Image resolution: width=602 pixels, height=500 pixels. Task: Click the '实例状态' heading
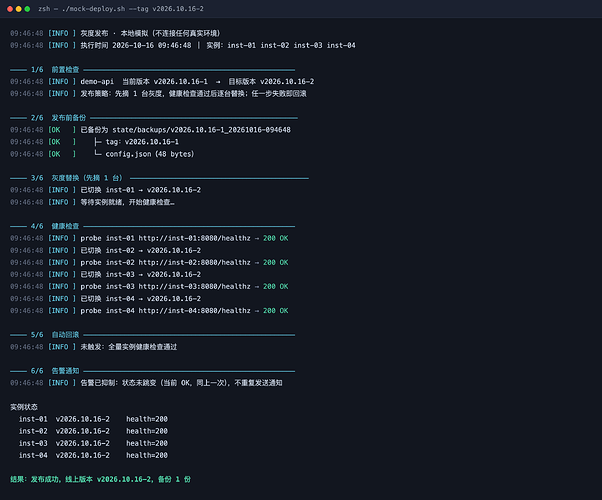pos(24,407)
